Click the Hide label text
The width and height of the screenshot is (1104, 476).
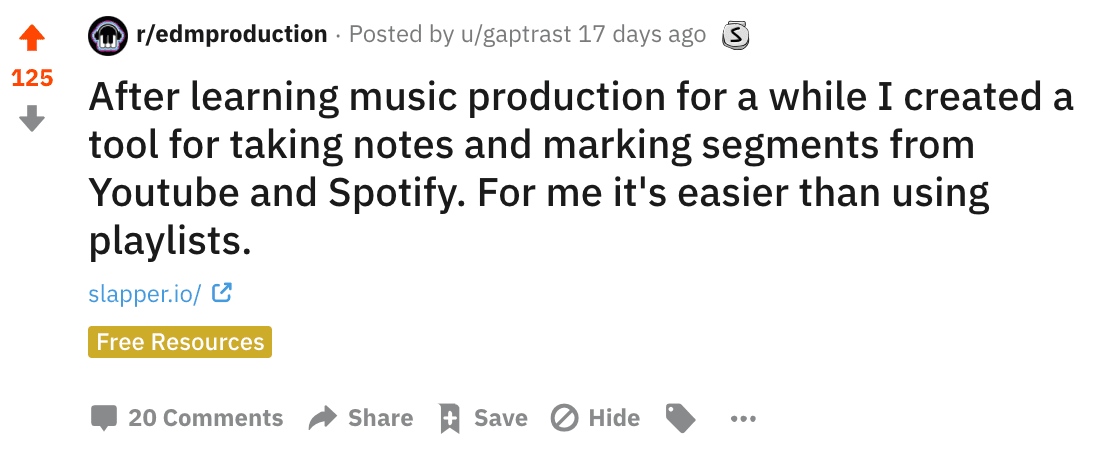614,418
